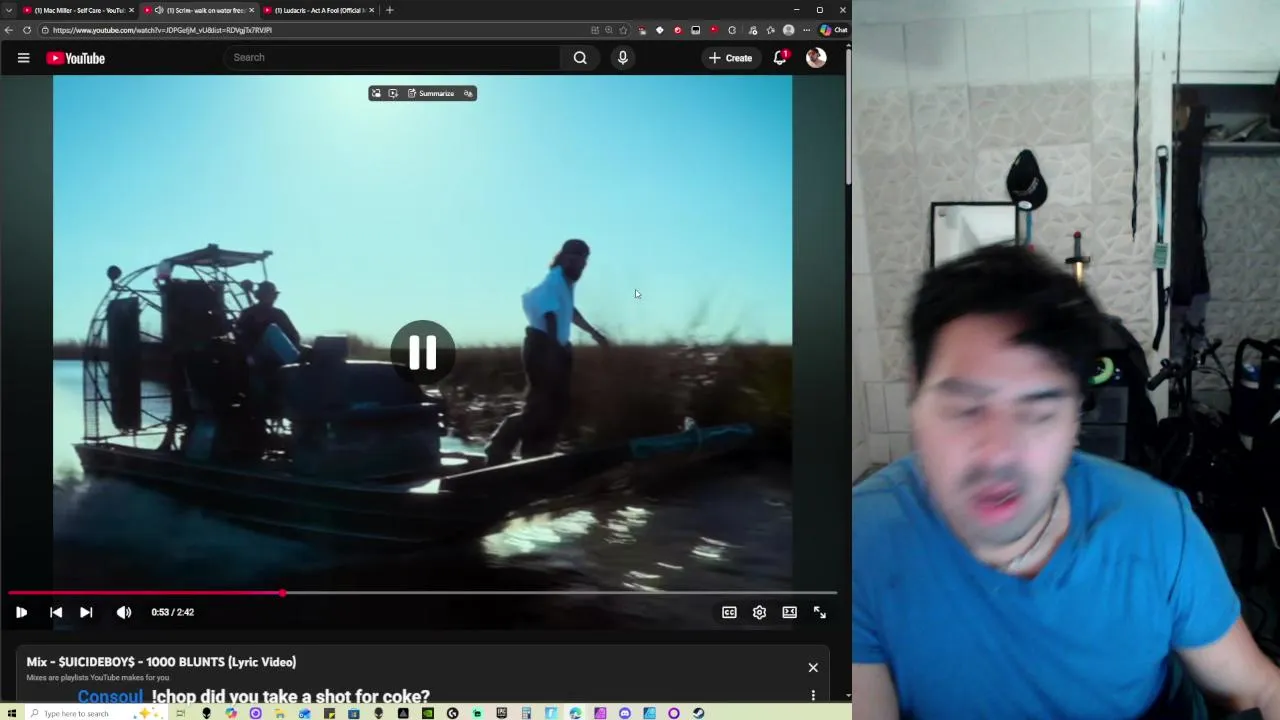Close the Mix playlist panel

(x=813, y=667)
